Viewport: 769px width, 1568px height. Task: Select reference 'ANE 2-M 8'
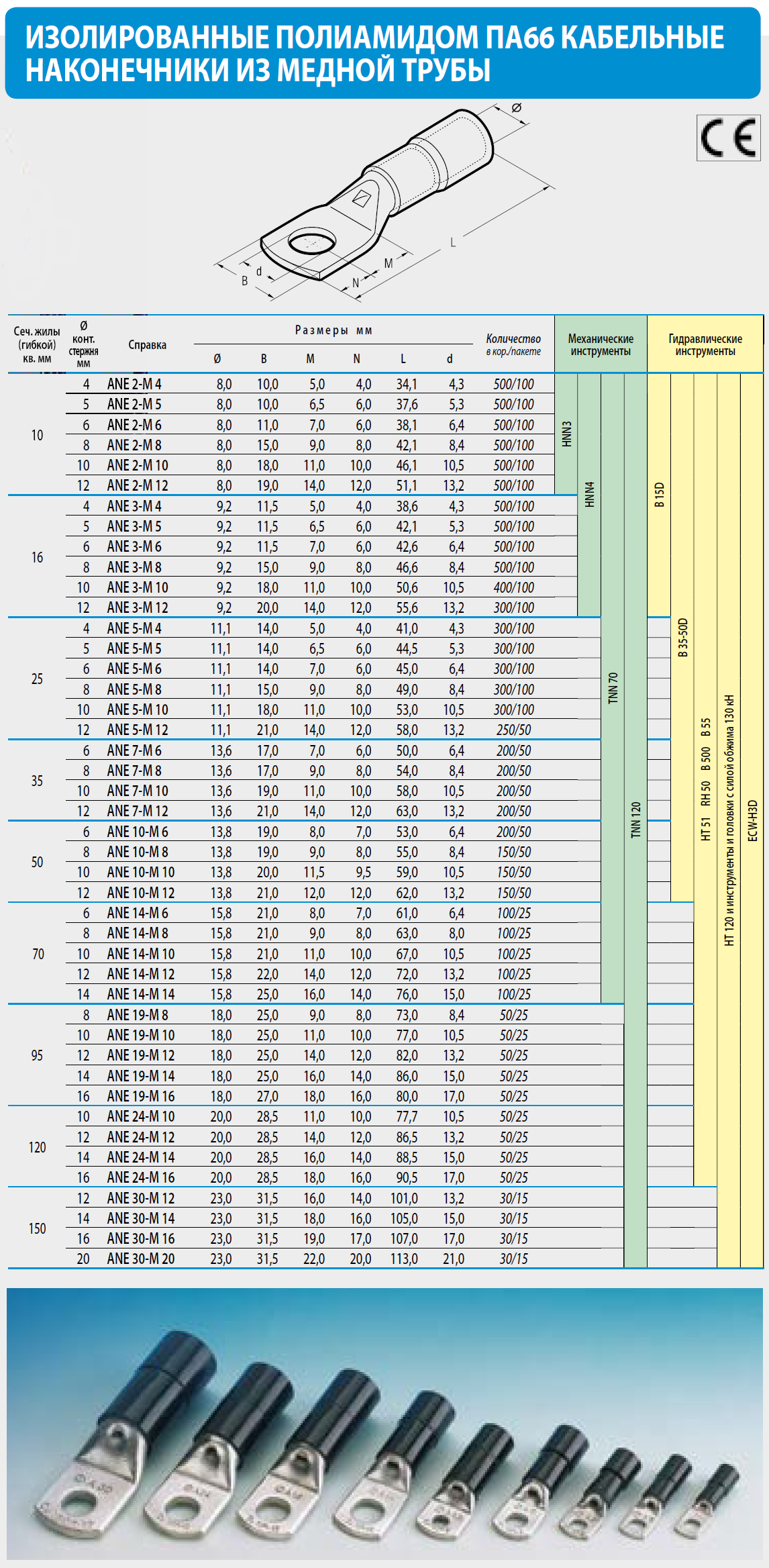coord(134,445)
